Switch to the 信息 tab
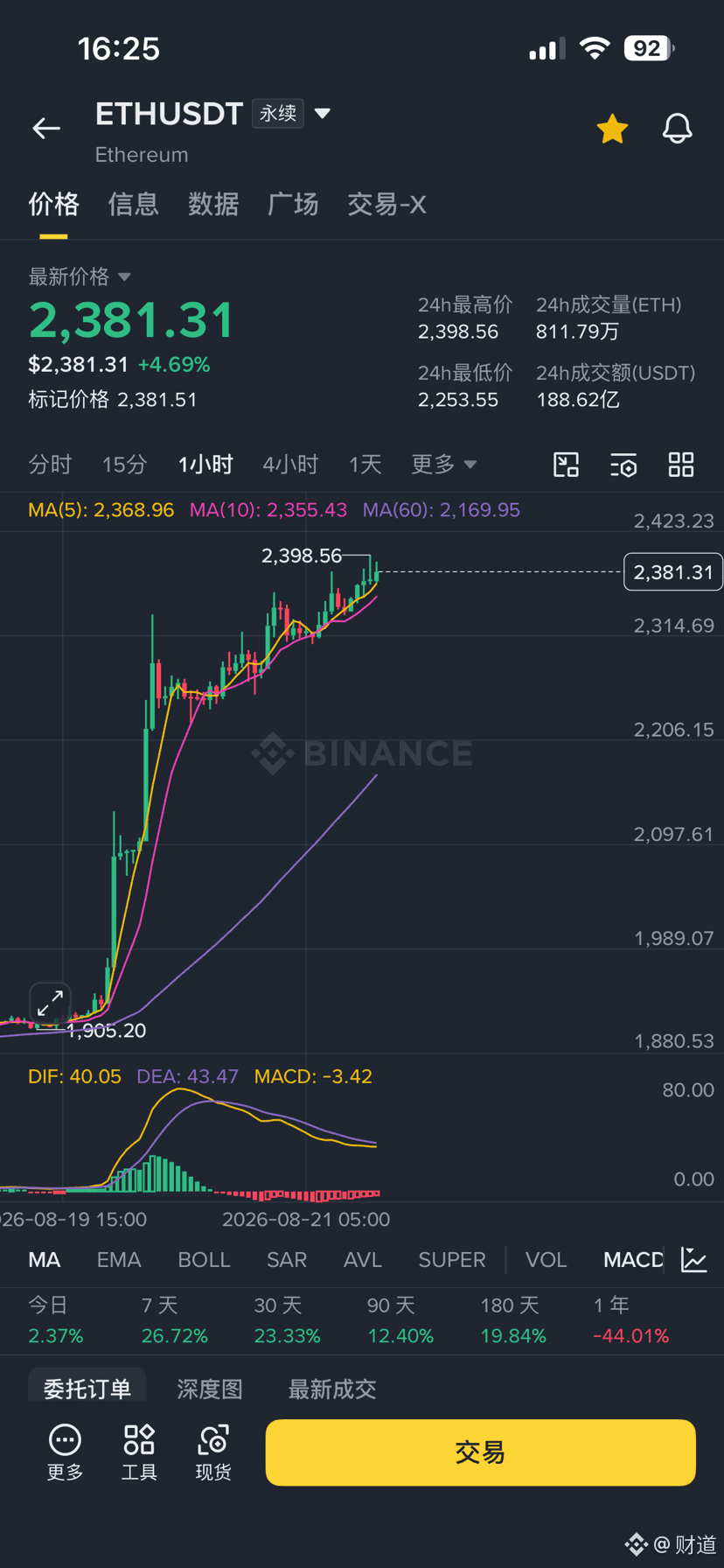 (x=134, y=205)
